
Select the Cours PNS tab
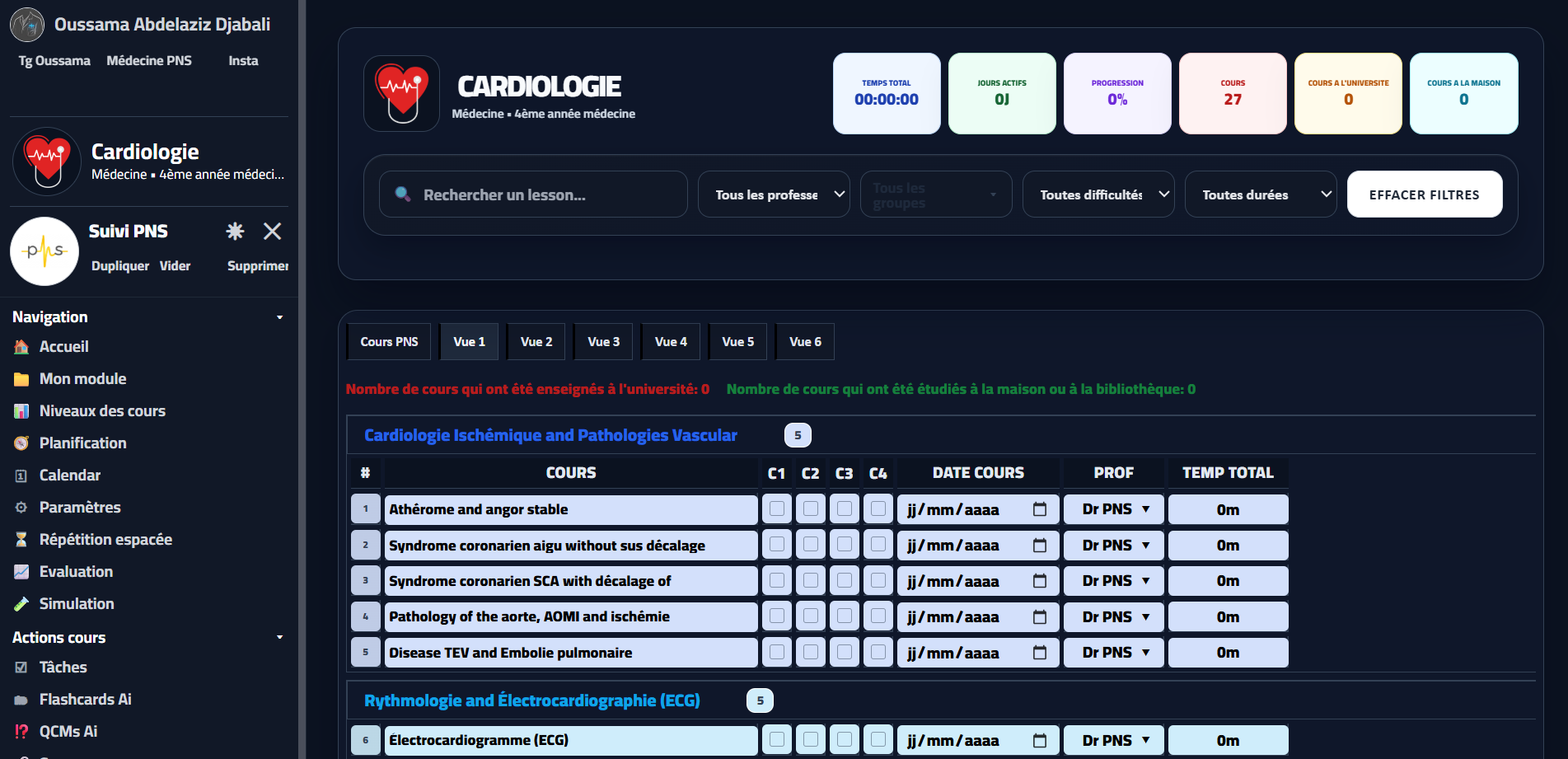[x=389, y=342]
